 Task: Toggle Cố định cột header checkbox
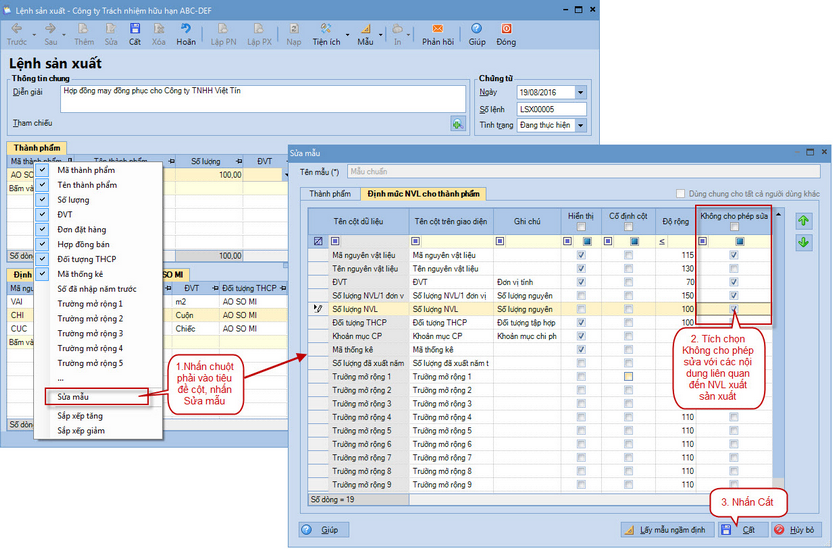coord(628,227)
